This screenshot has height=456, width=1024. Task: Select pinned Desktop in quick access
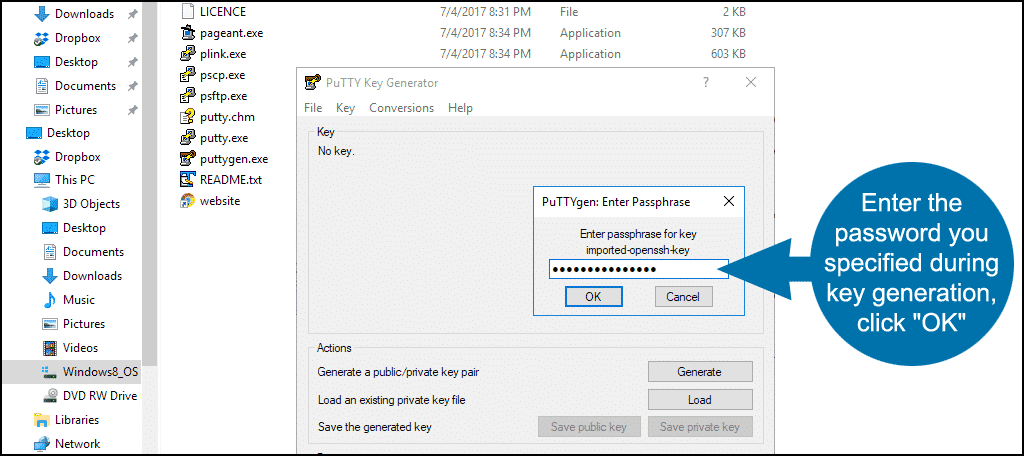tap(76, 62)
